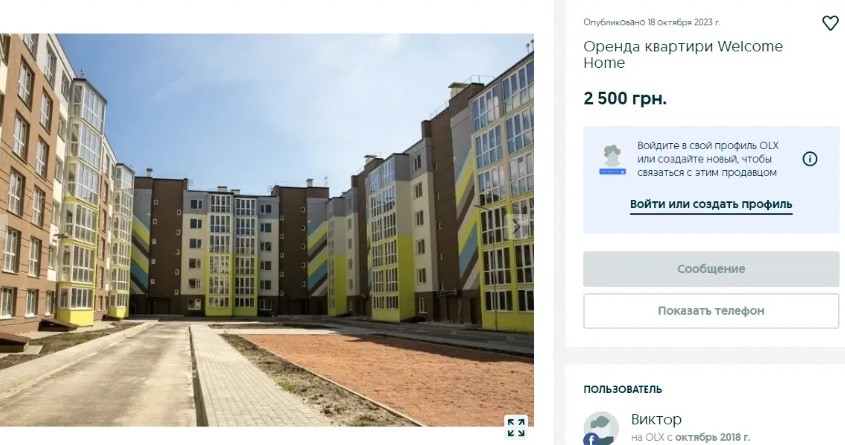Expand photo to fullscreen view
This screenshot has width=845, height=445.
[x=516, y=427]
